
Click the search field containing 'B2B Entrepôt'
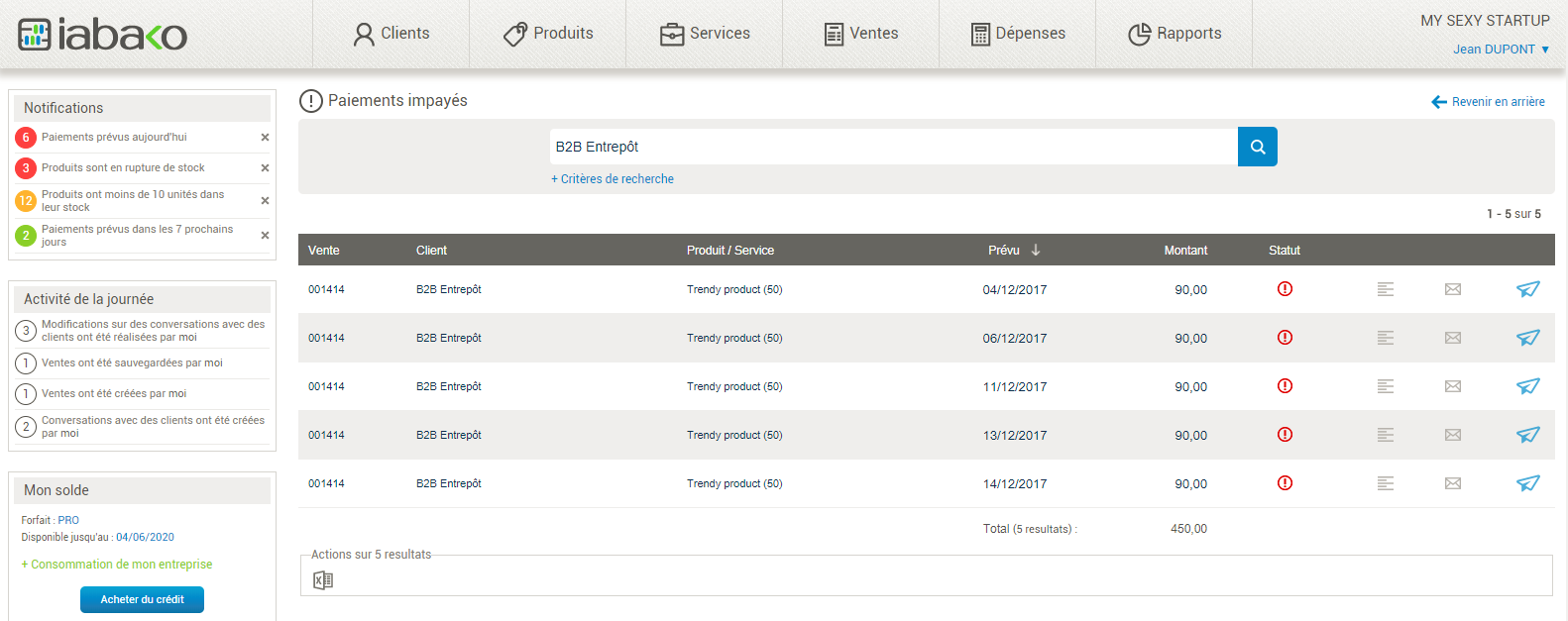pyautogui.click(x=893, y=147)
